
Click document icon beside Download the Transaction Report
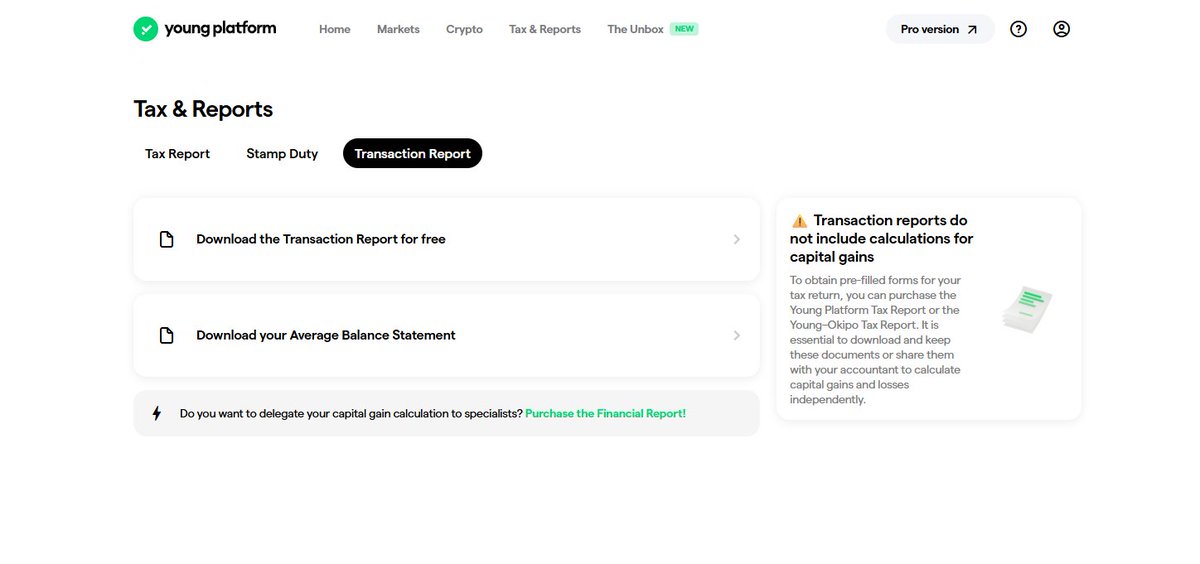point(167,239)
